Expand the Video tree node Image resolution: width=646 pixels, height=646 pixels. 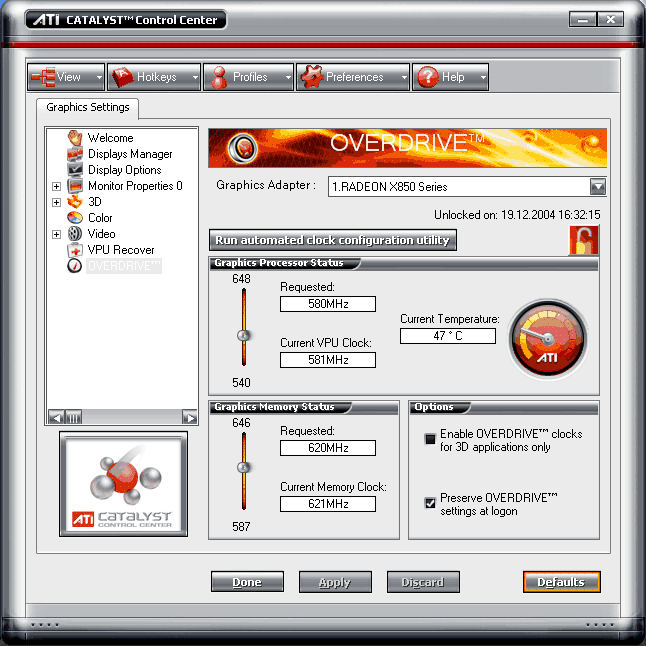point(56,234)
